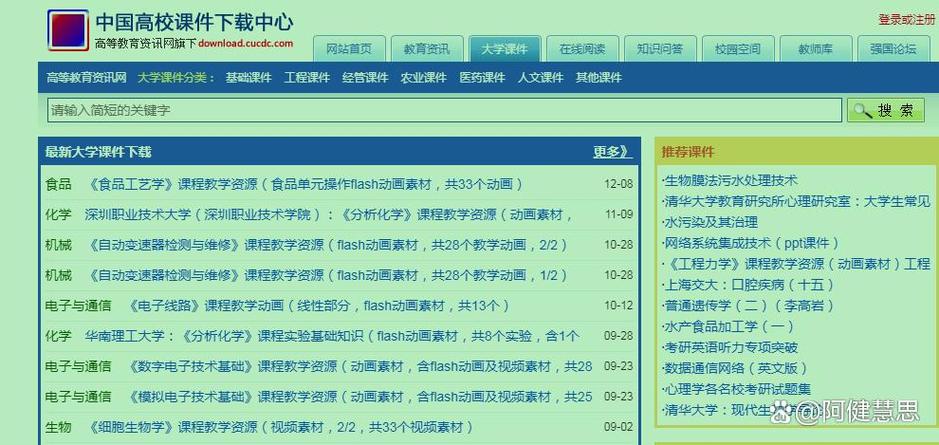Open 自动变速器检测与维修 link ending 2/2
Viewport: 939px width, 445px height.
[x=326, y=246]
